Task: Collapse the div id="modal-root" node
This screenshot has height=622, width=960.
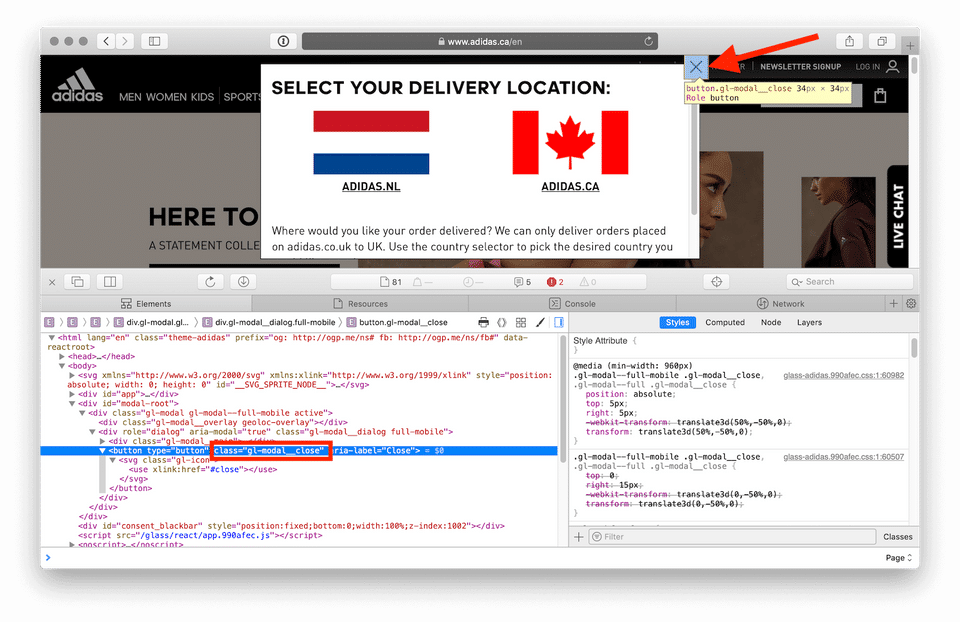Action: click(72, 403)
